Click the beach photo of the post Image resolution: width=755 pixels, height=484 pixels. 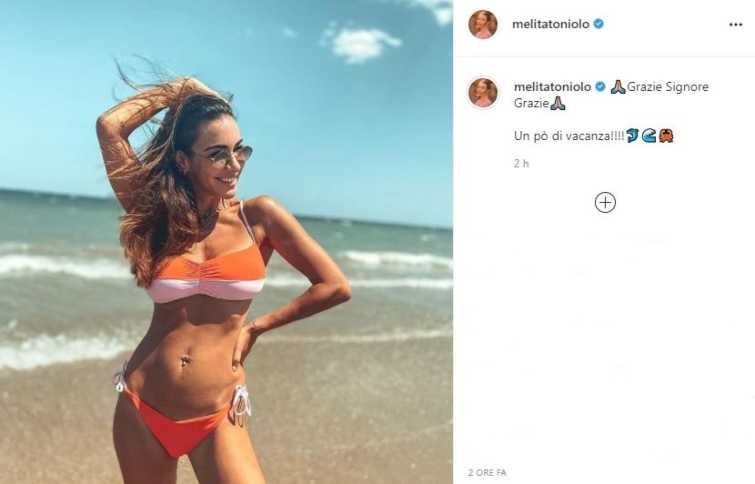[x=226, y=242]
